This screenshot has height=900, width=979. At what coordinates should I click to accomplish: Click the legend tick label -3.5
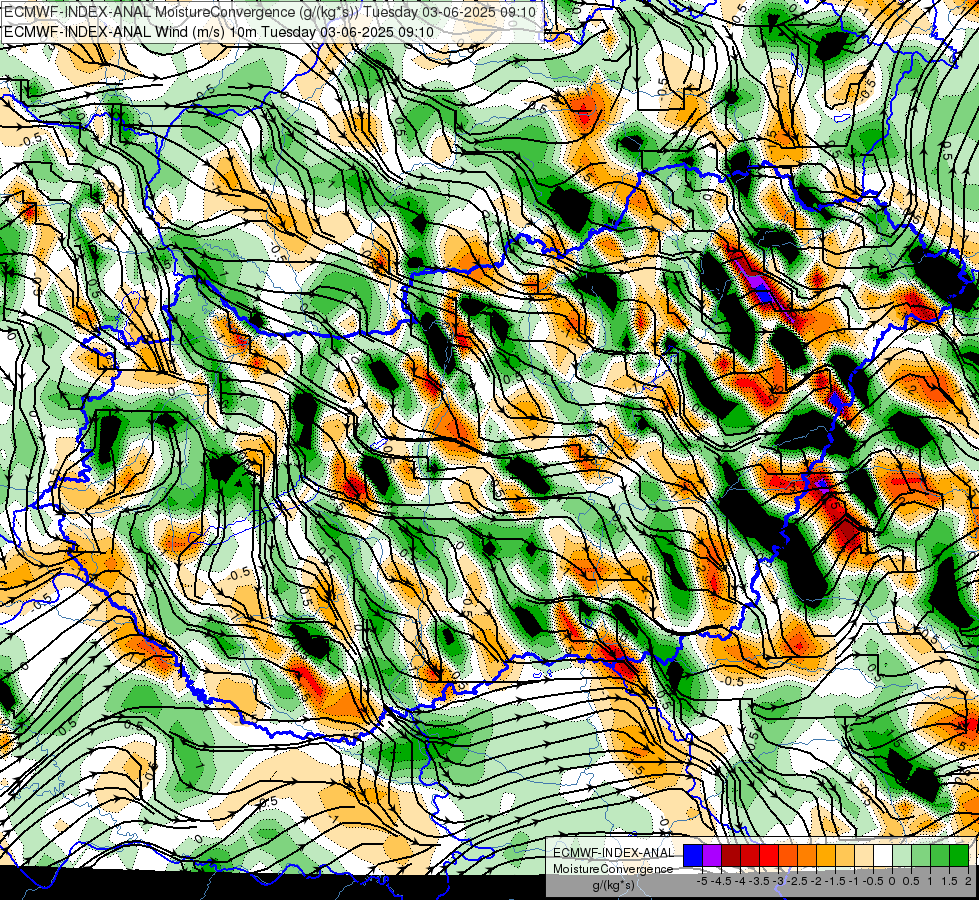pyautogui.click(x=759, y=881)
